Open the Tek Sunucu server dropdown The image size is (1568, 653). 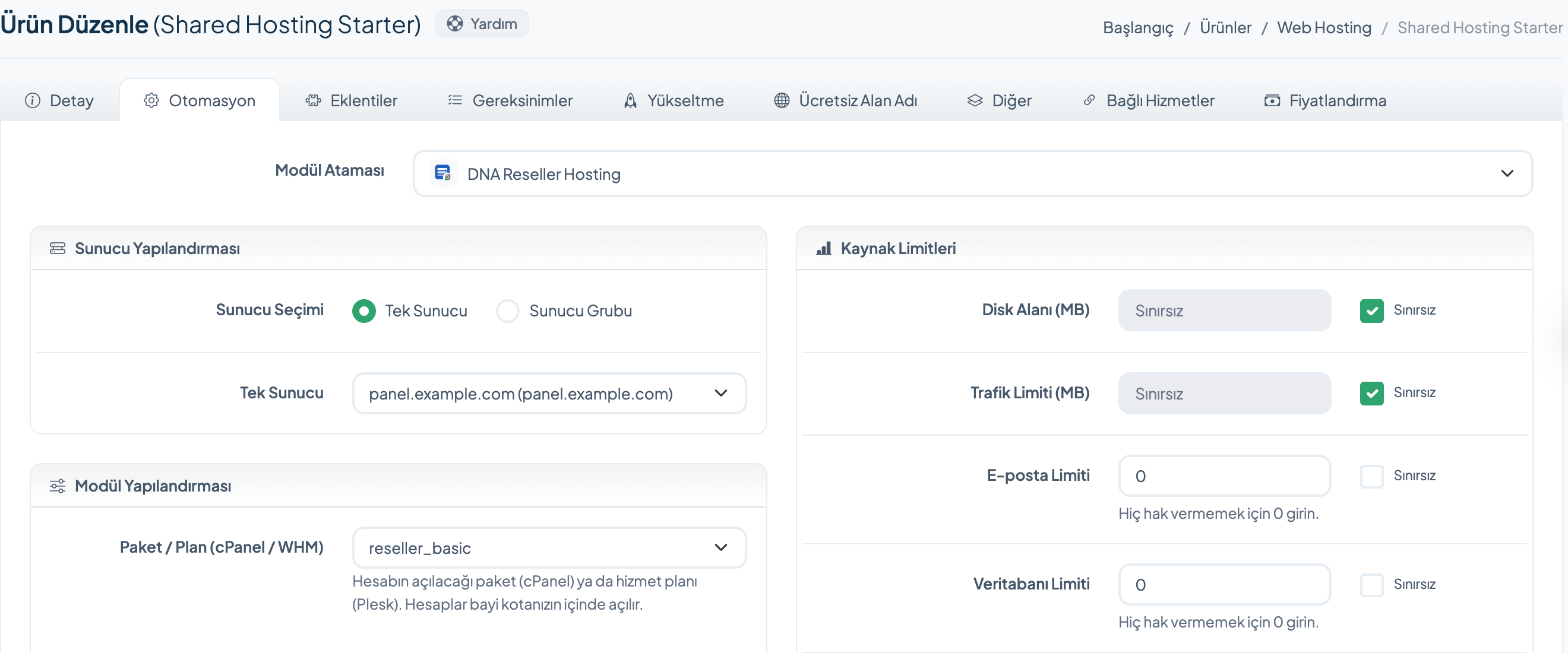pos(549,393)
